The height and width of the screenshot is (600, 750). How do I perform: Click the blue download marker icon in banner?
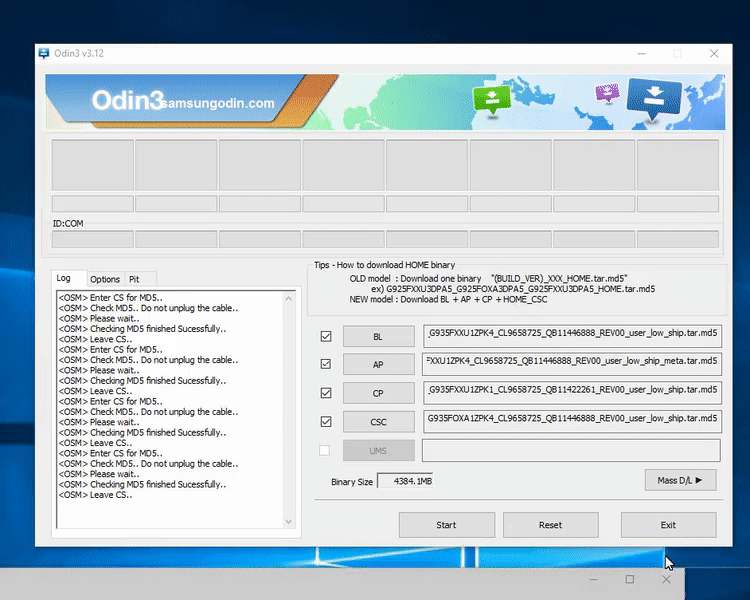[653, 99]
